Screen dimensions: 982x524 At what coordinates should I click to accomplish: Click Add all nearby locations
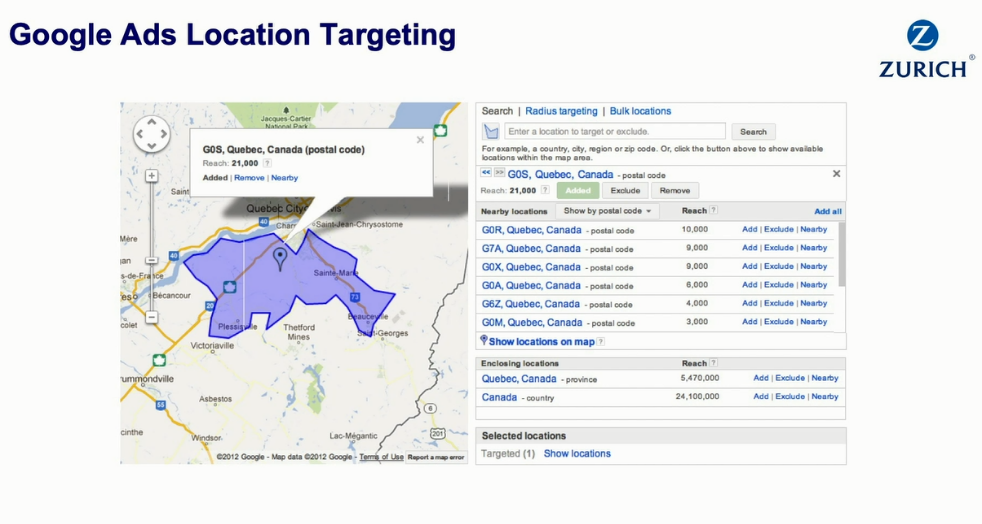(x=828, y=212)
